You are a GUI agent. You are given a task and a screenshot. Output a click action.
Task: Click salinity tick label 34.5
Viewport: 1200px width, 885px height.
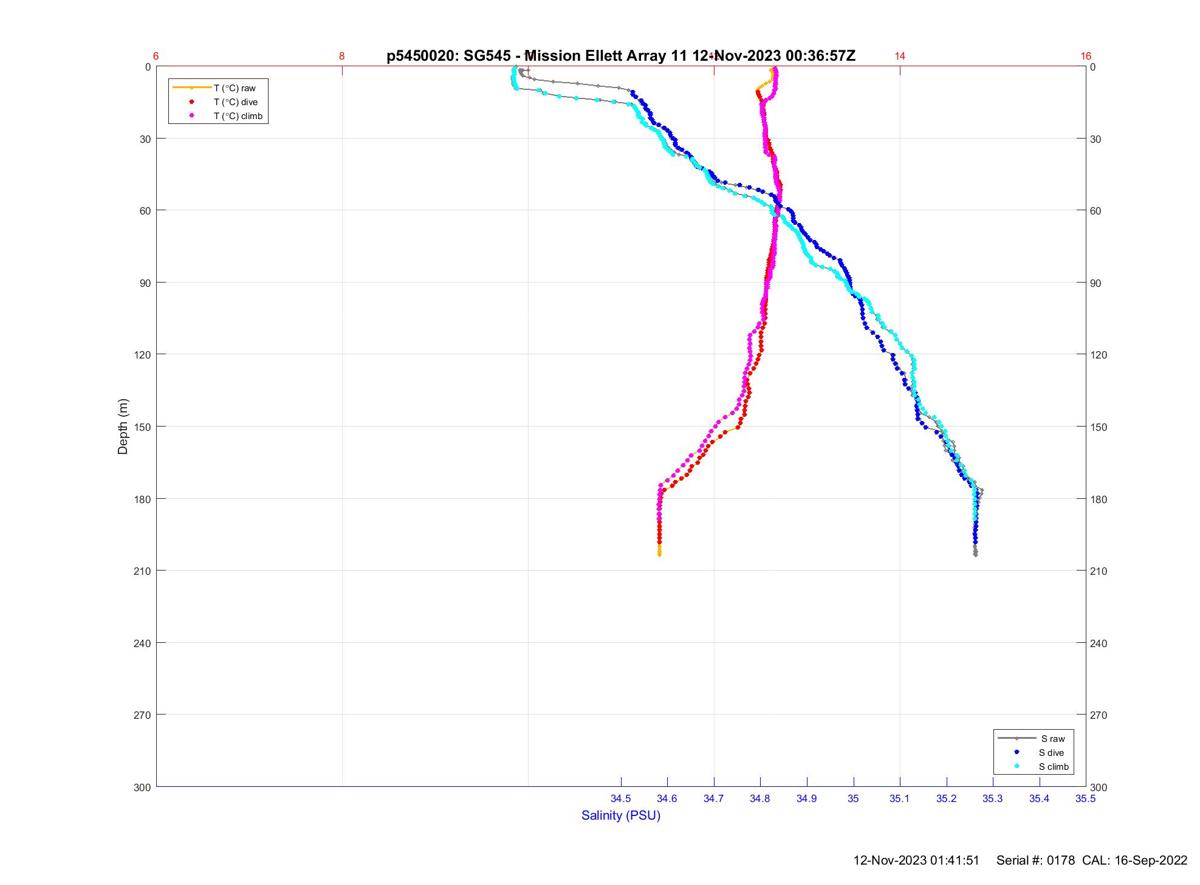coord(621,798)
